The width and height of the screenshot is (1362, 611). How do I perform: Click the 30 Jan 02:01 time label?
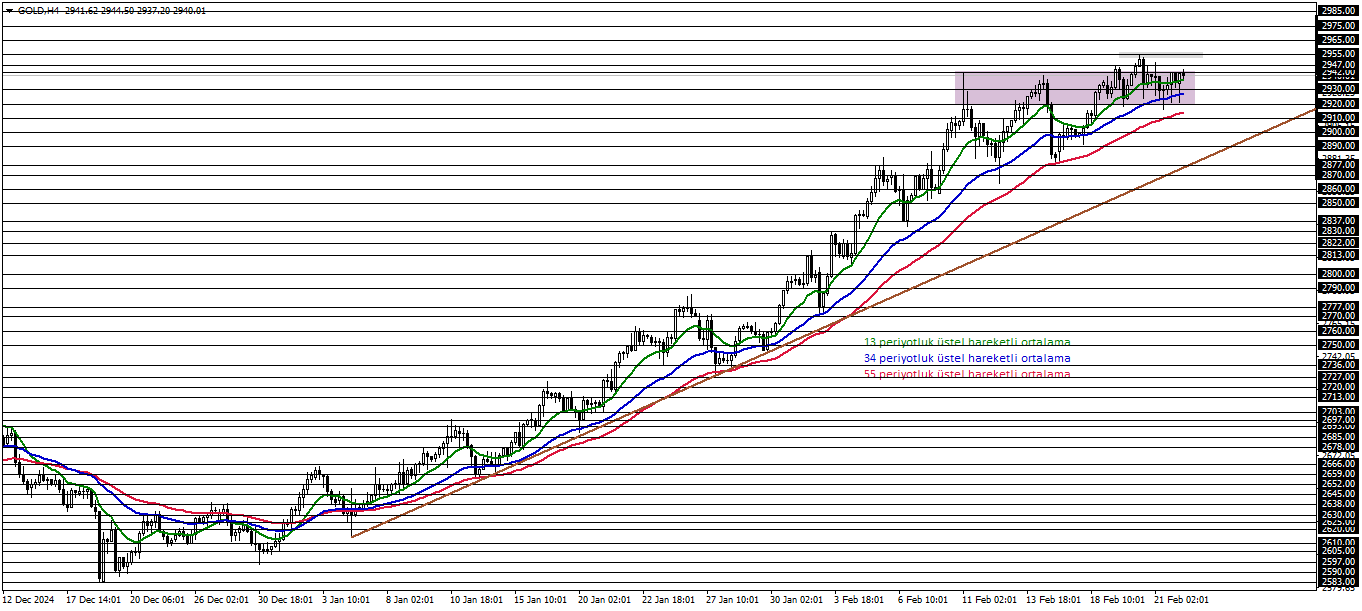click(797, 600)
